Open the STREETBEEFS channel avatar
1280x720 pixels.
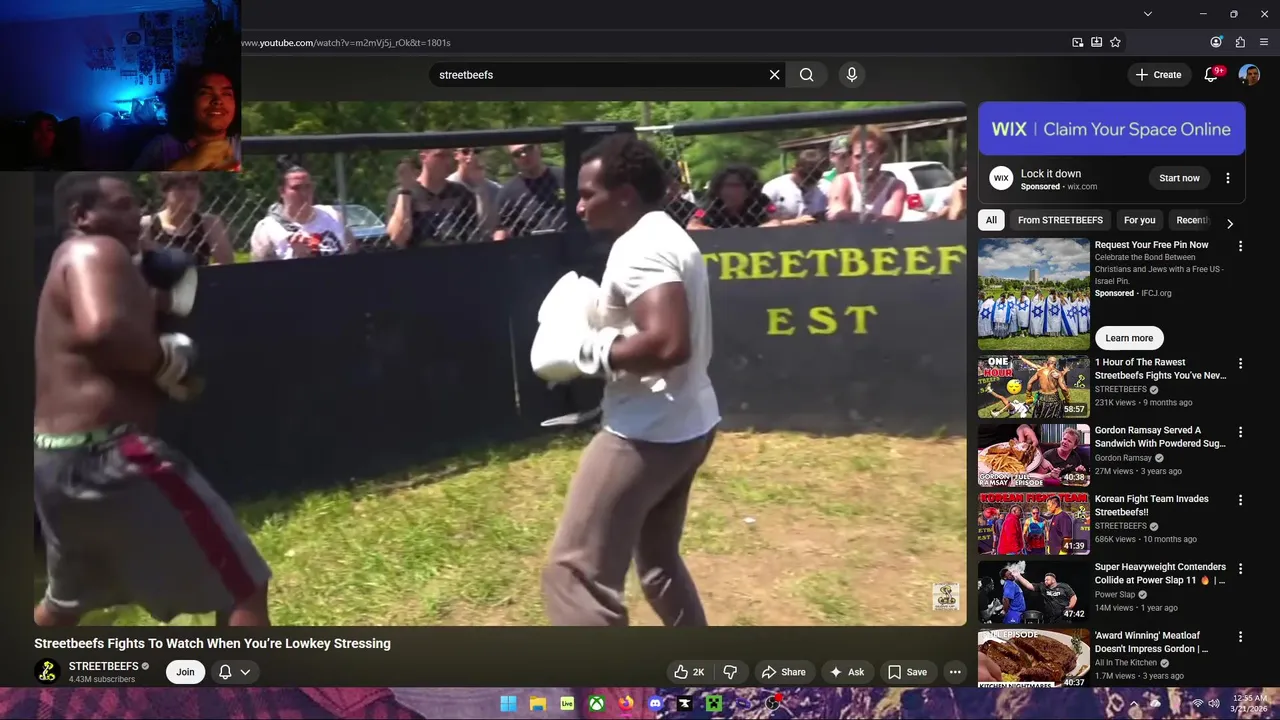[47, 672]
